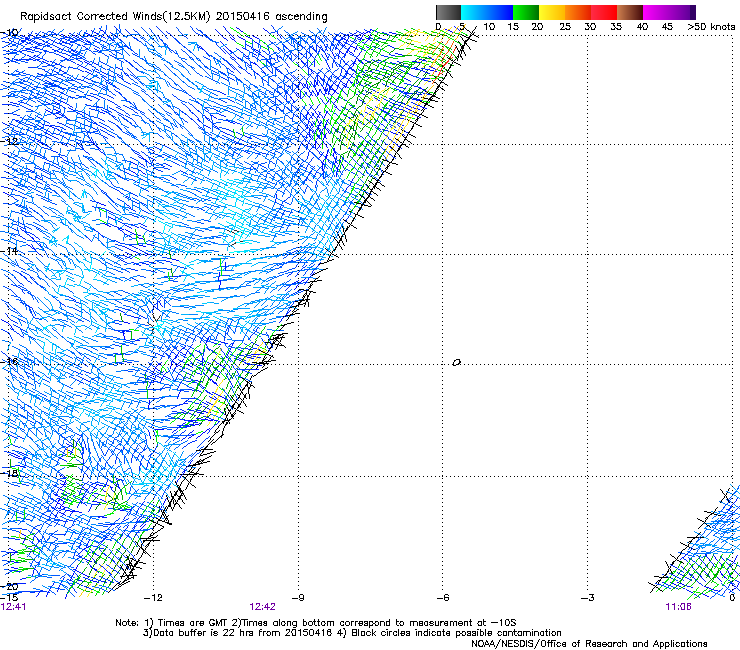The height and width of the screenshot is (650, 740).
Task: Click the 'Data buffer is 22 hrs' note line
Action: [238, 633]
